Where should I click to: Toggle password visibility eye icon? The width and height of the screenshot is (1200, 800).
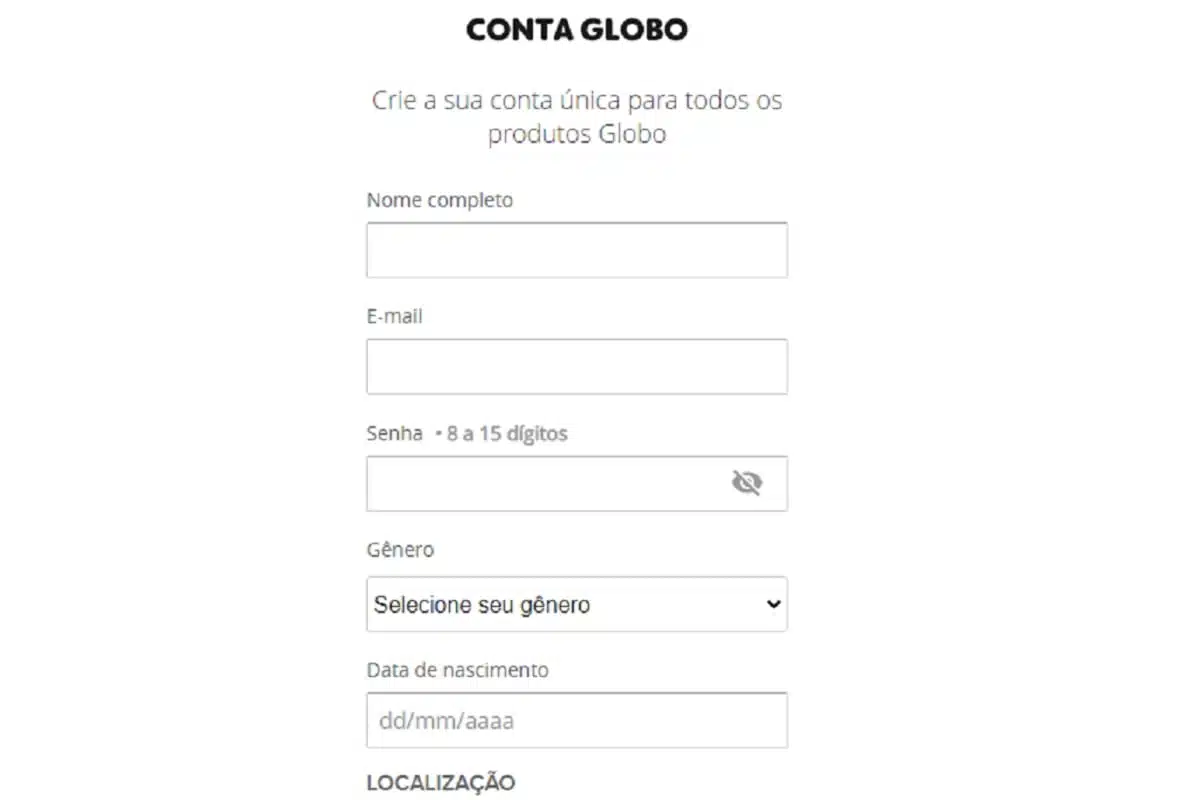pyautogui.click(x=746, y=484)
